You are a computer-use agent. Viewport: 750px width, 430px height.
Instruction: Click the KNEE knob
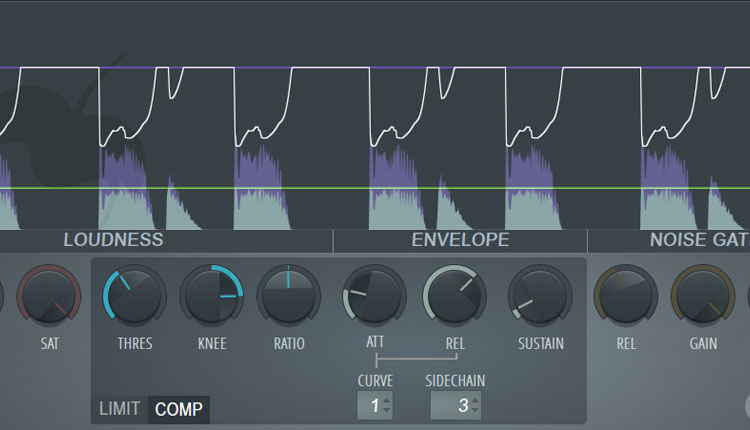tap(212, 296)
